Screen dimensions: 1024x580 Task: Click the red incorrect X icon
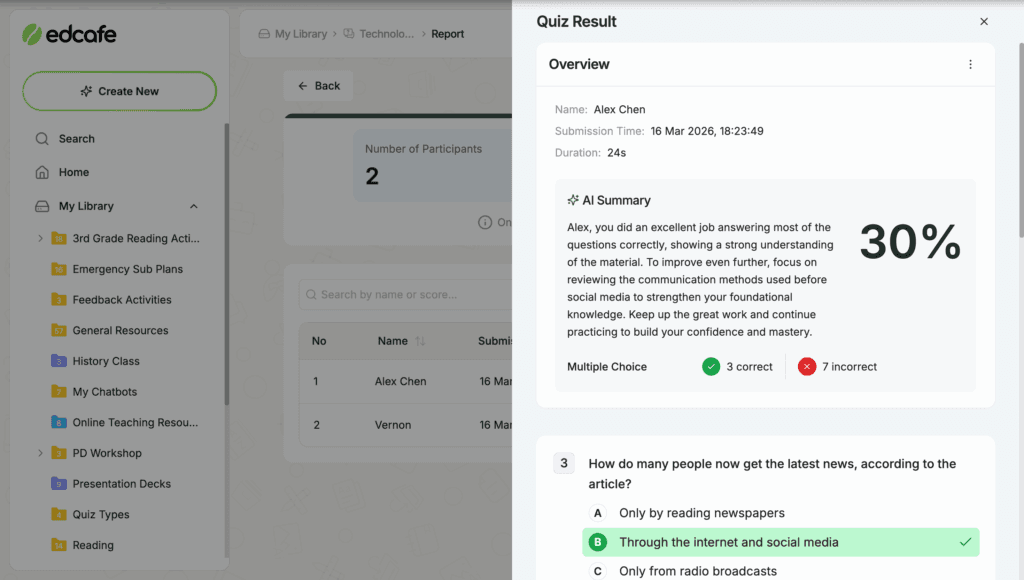(x=807, y=367)
